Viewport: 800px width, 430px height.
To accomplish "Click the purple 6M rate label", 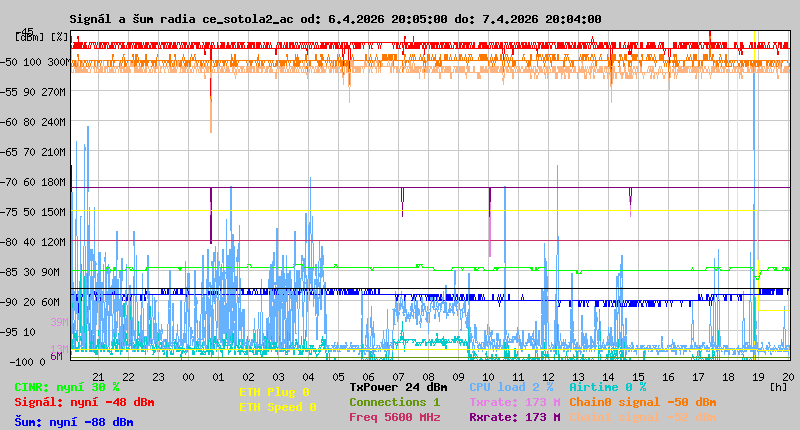I will coord(56,356).
